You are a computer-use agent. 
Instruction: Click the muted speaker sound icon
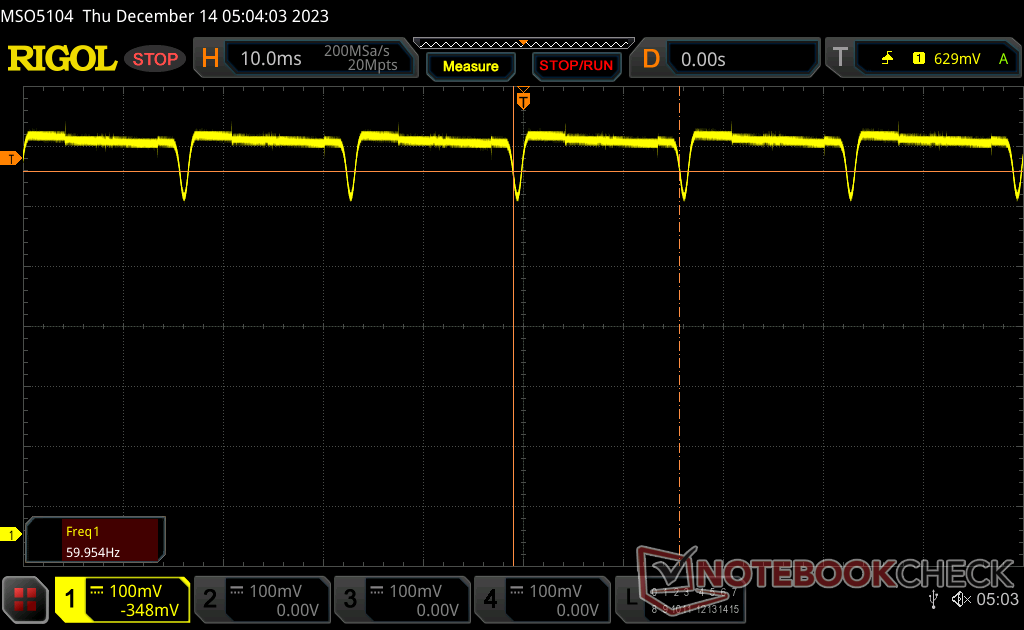coord(960,599)
